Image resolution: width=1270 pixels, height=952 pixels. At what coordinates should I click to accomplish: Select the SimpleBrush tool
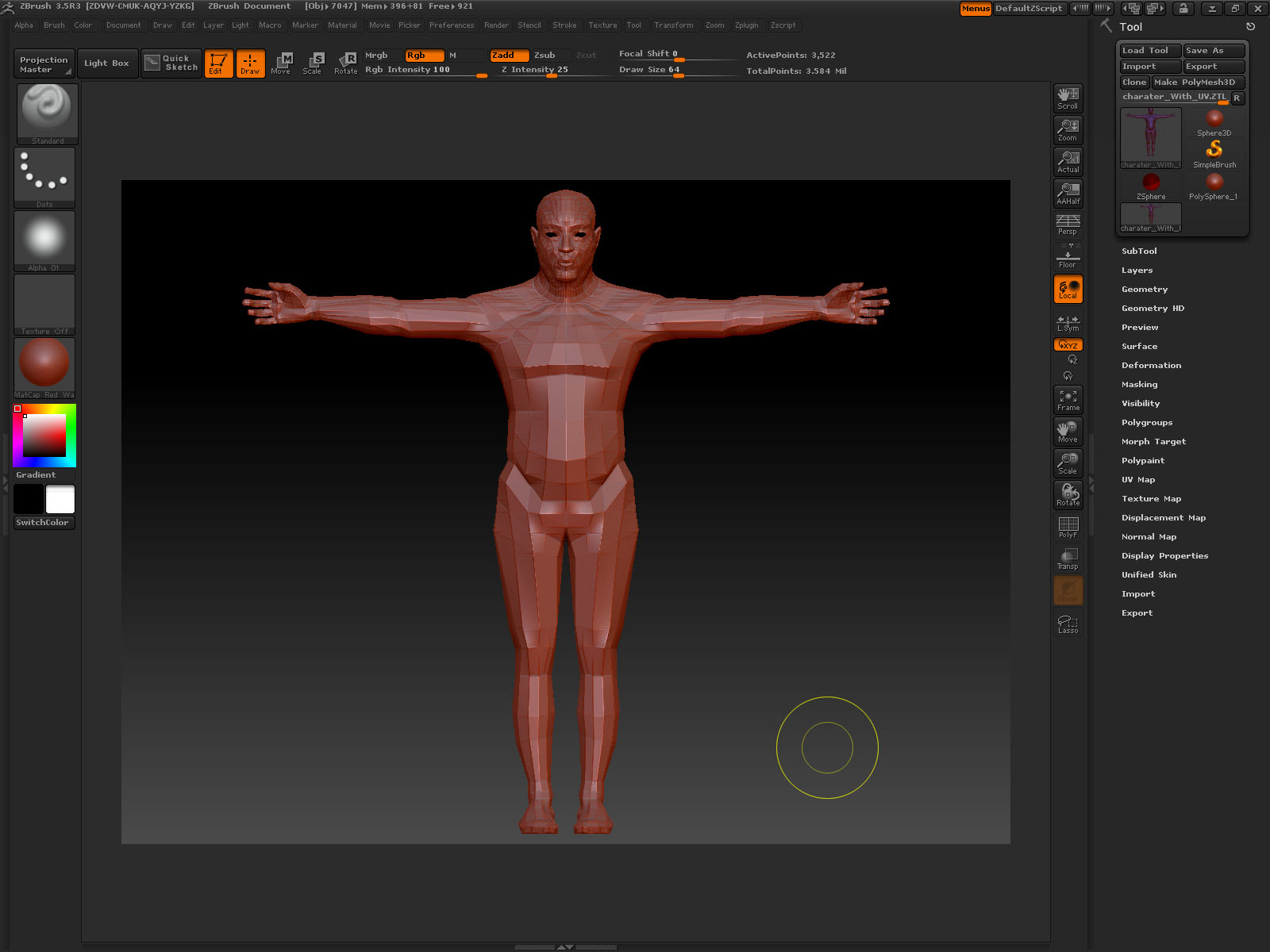click(x=1214, y=155)
